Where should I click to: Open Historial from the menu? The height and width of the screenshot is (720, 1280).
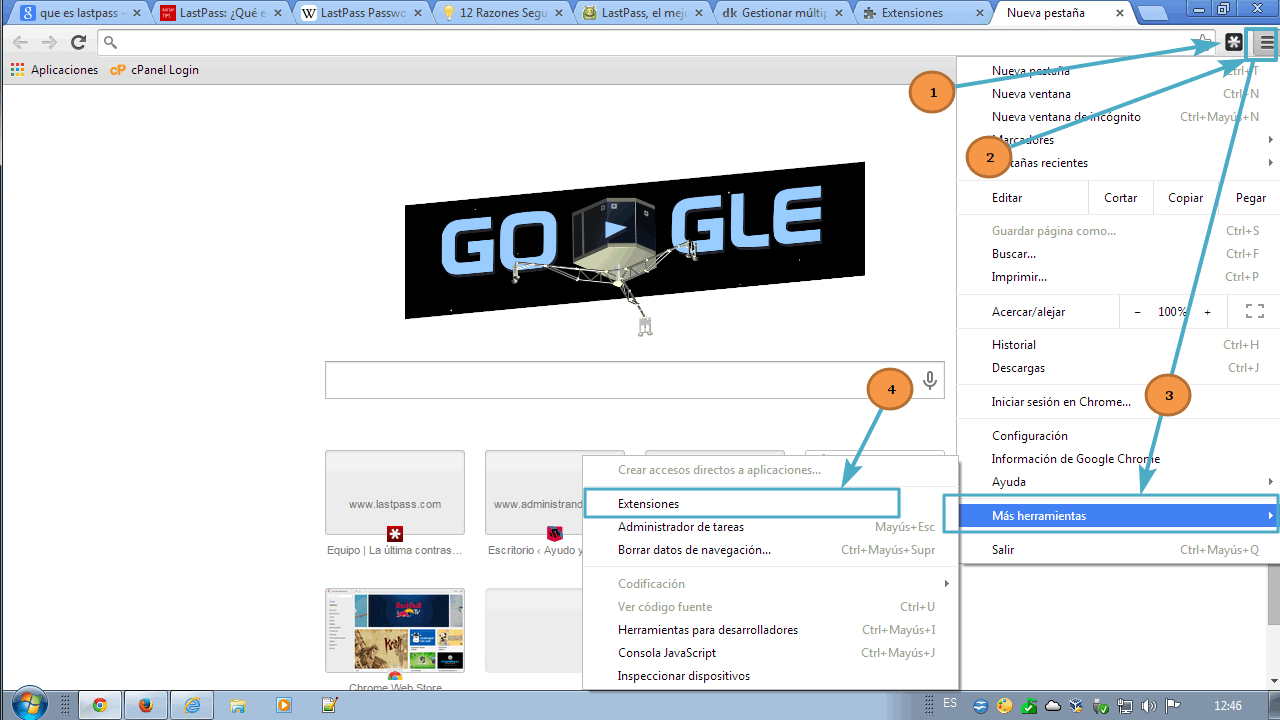[x=1118, y=345]
